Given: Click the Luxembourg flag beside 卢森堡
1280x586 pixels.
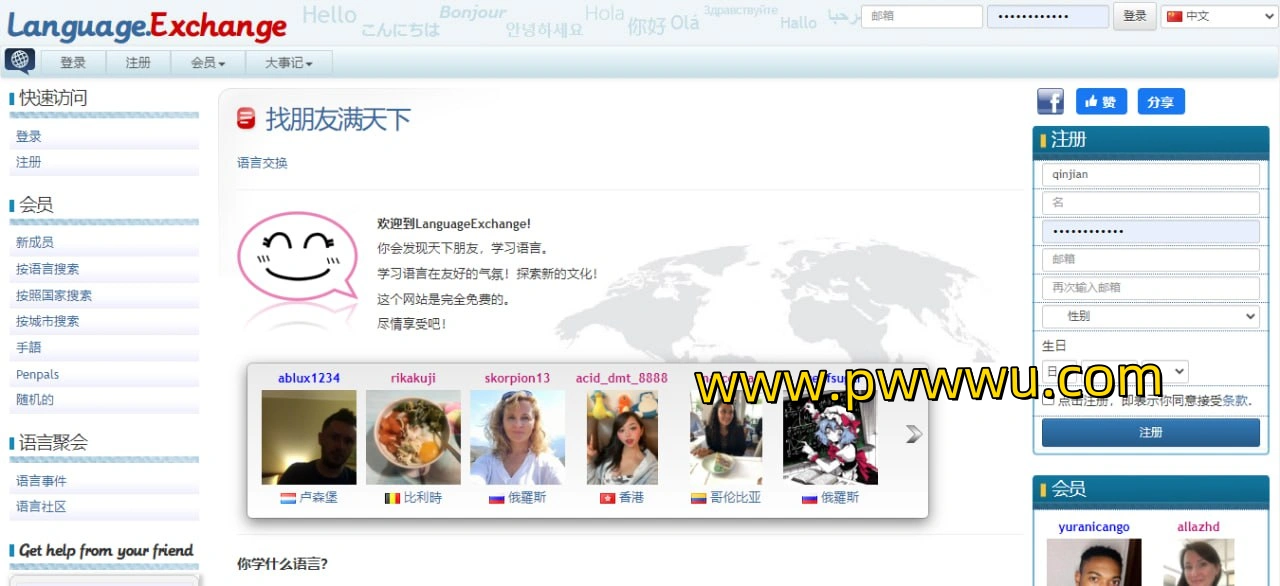Looking at the screenshot, I should click(288, 498).
